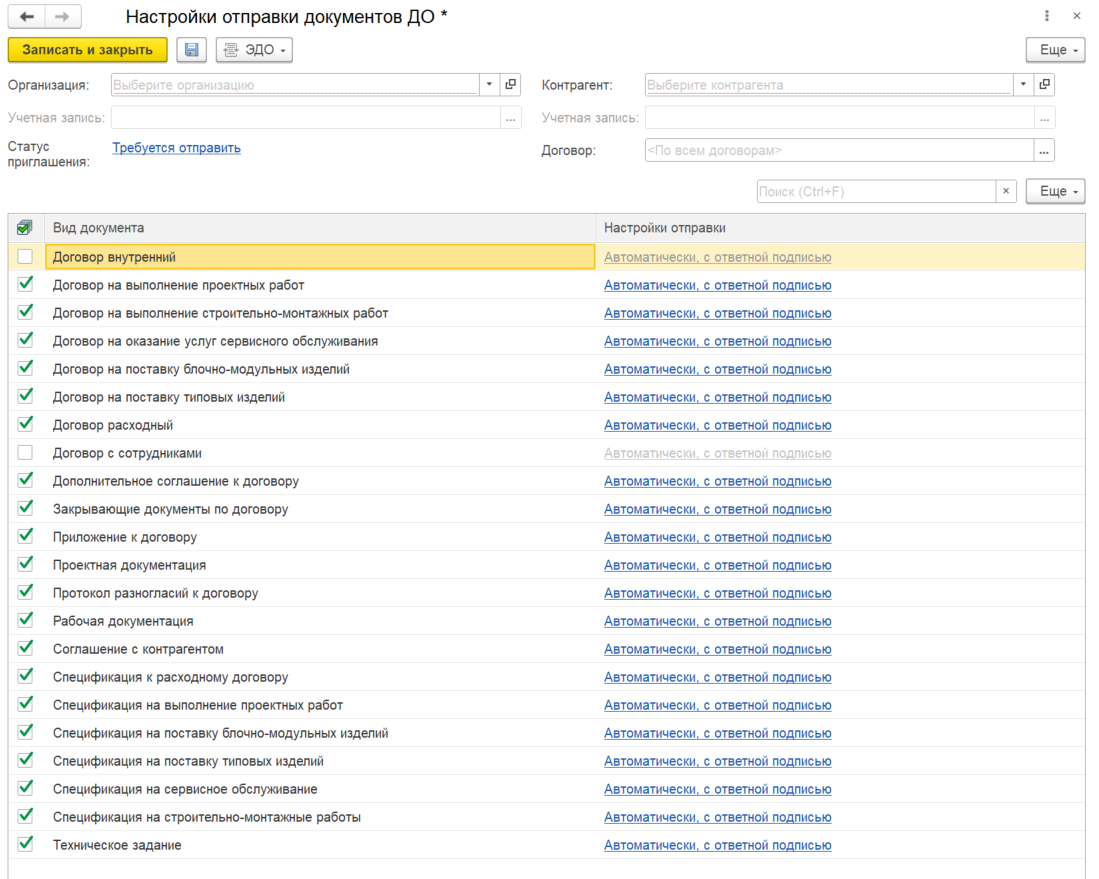Uncheck Договор на выполнение проектных работ
The height and width of the screenshot is (879, 1099).
click(x=25, y=284)
